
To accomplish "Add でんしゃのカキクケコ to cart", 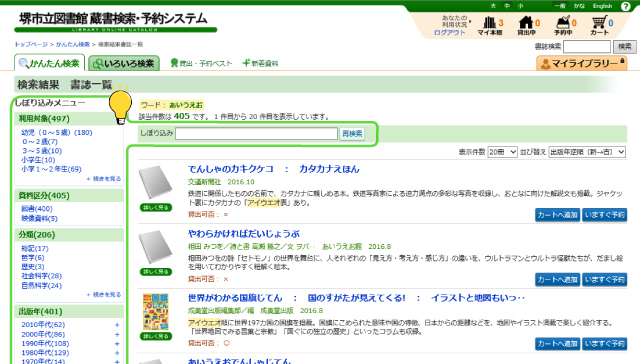I will [x=557, y=215].
